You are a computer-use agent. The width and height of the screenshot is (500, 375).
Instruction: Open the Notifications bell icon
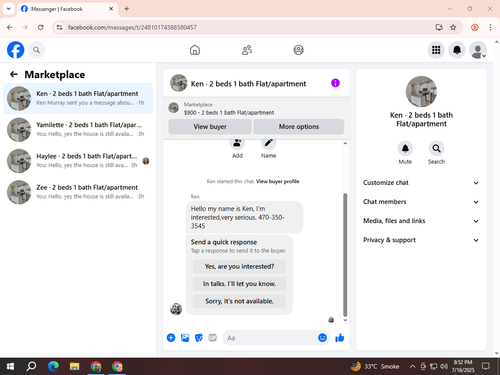457,50
